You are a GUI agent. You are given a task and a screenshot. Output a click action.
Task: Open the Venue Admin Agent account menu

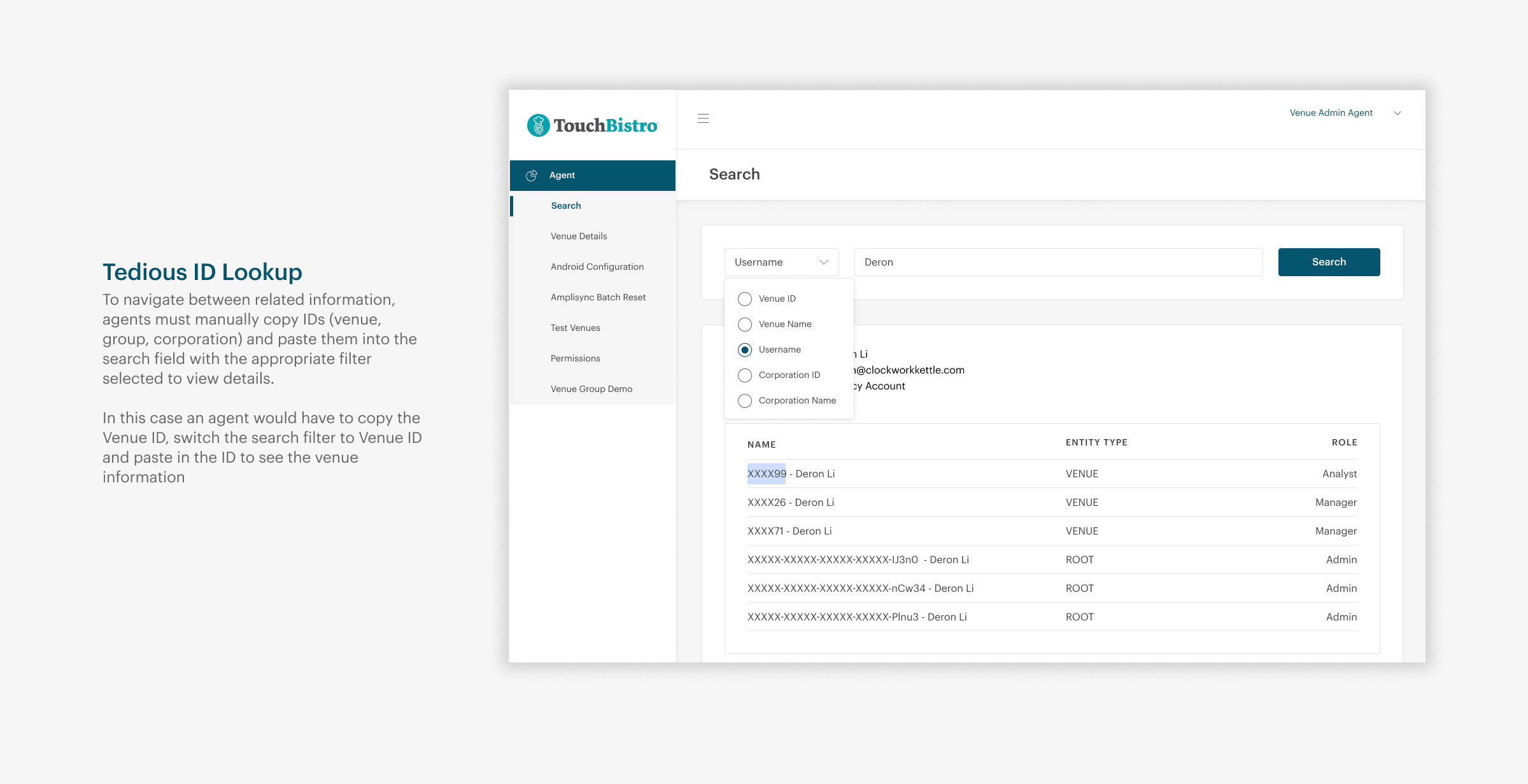(1331, 113)
